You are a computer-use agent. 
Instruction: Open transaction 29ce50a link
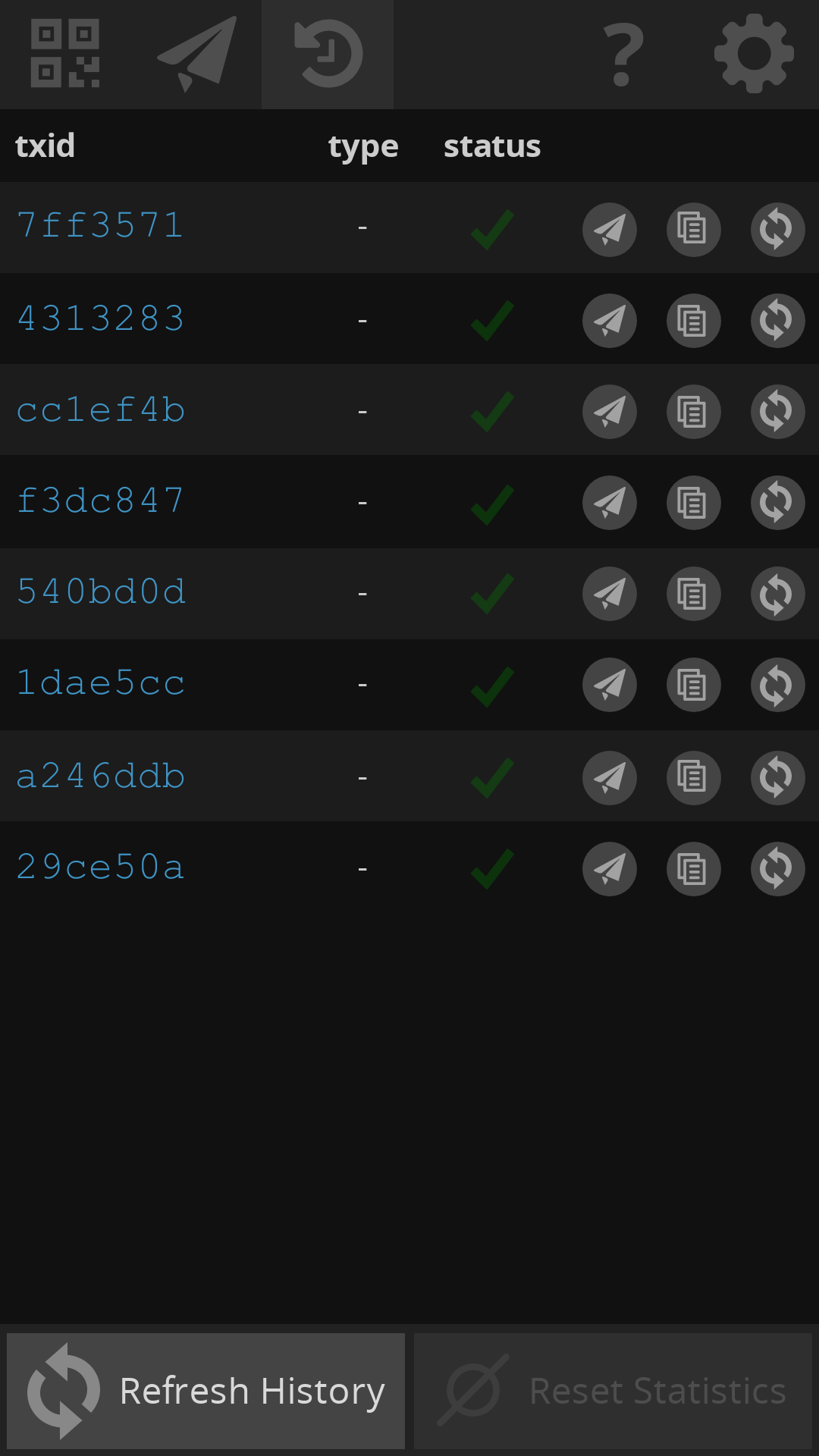point(101,868)
